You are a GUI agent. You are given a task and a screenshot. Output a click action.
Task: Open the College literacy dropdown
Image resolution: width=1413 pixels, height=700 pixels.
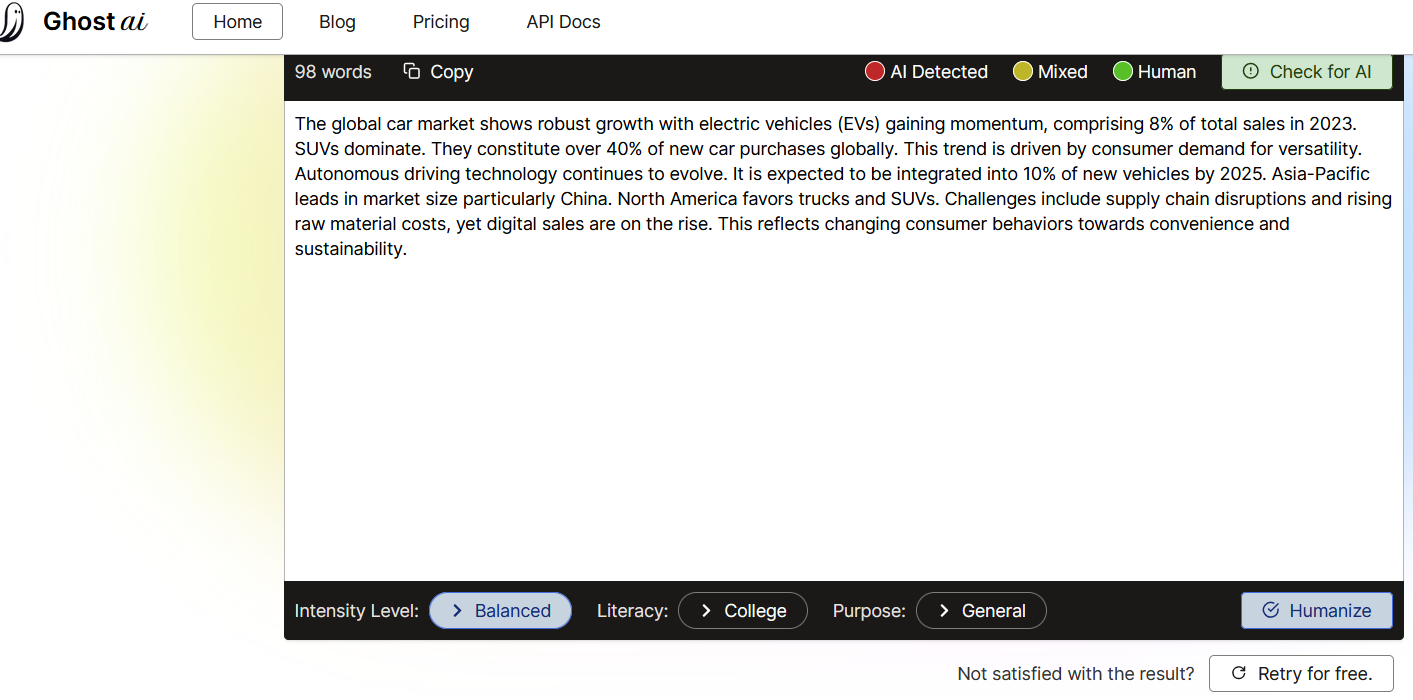[x=742, y=610]
